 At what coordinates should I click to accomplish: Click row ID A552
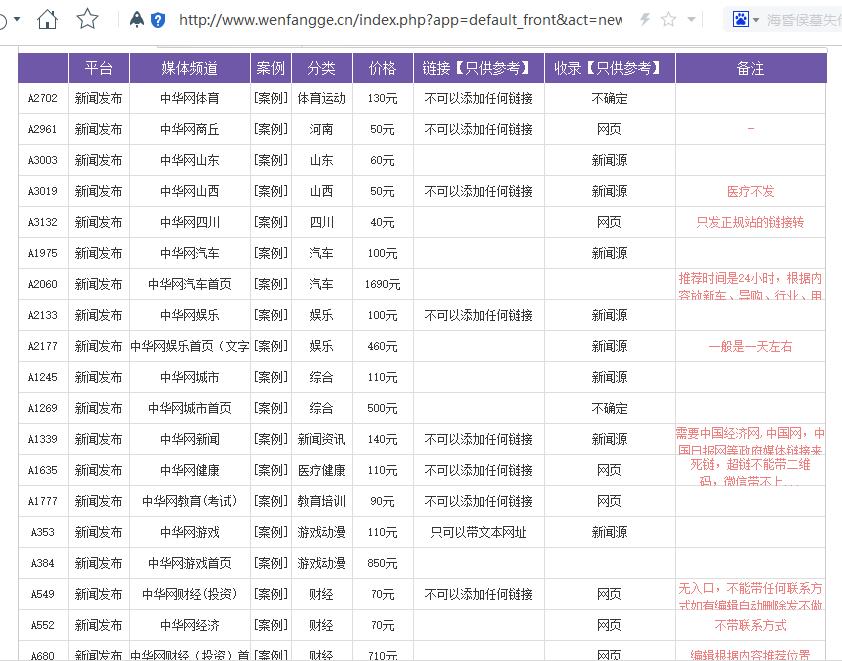[42, 625]
